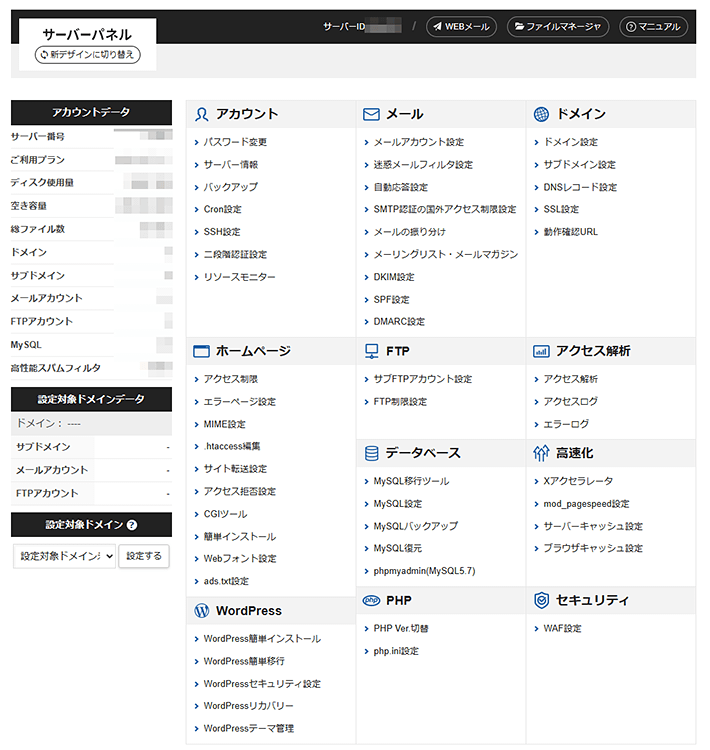Open DKIM設定
Viewport: 710px width, 750px height.
click(x=394, y=277)
